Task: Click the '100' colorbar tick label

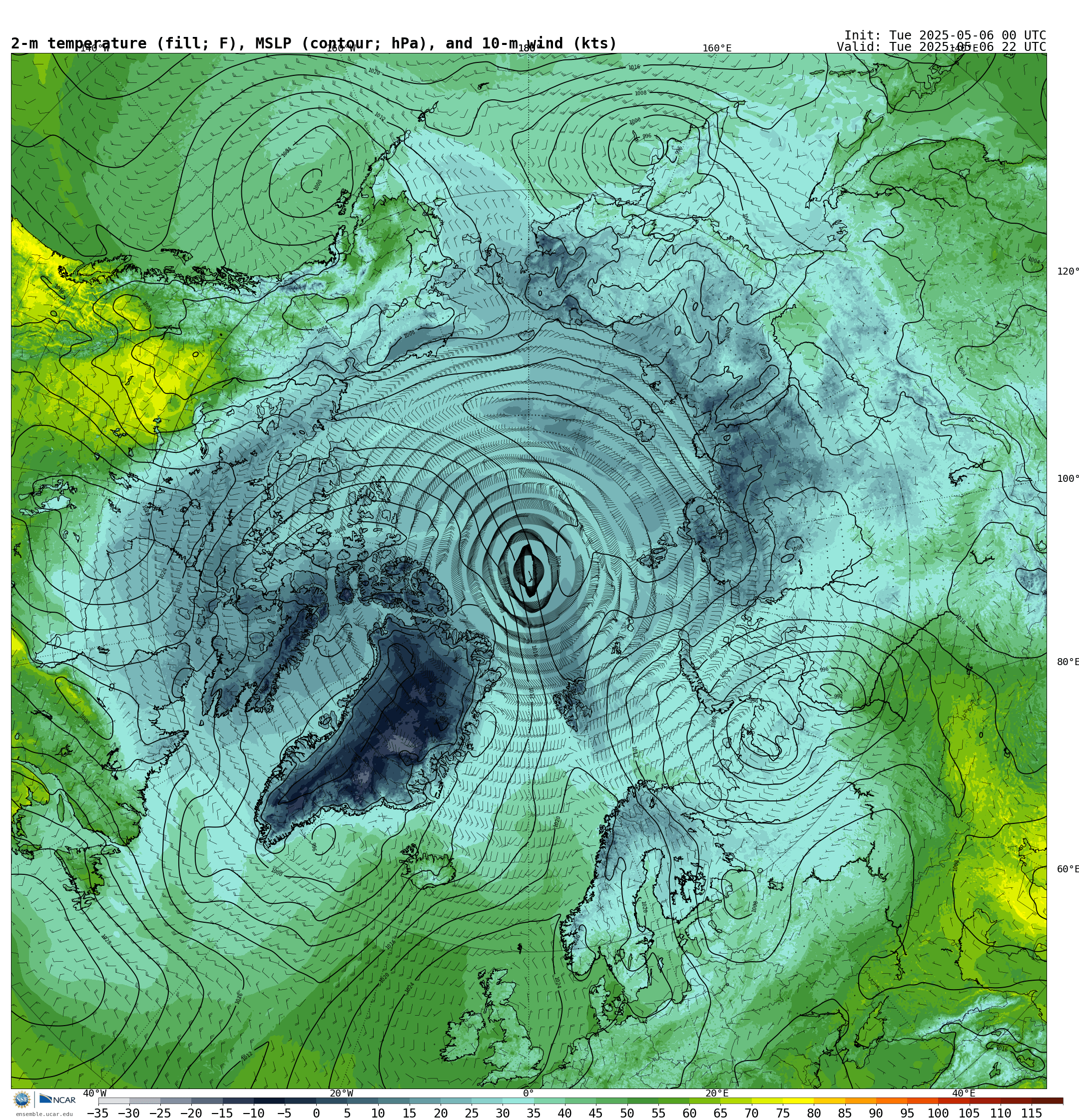Action: coord(938,1113)
